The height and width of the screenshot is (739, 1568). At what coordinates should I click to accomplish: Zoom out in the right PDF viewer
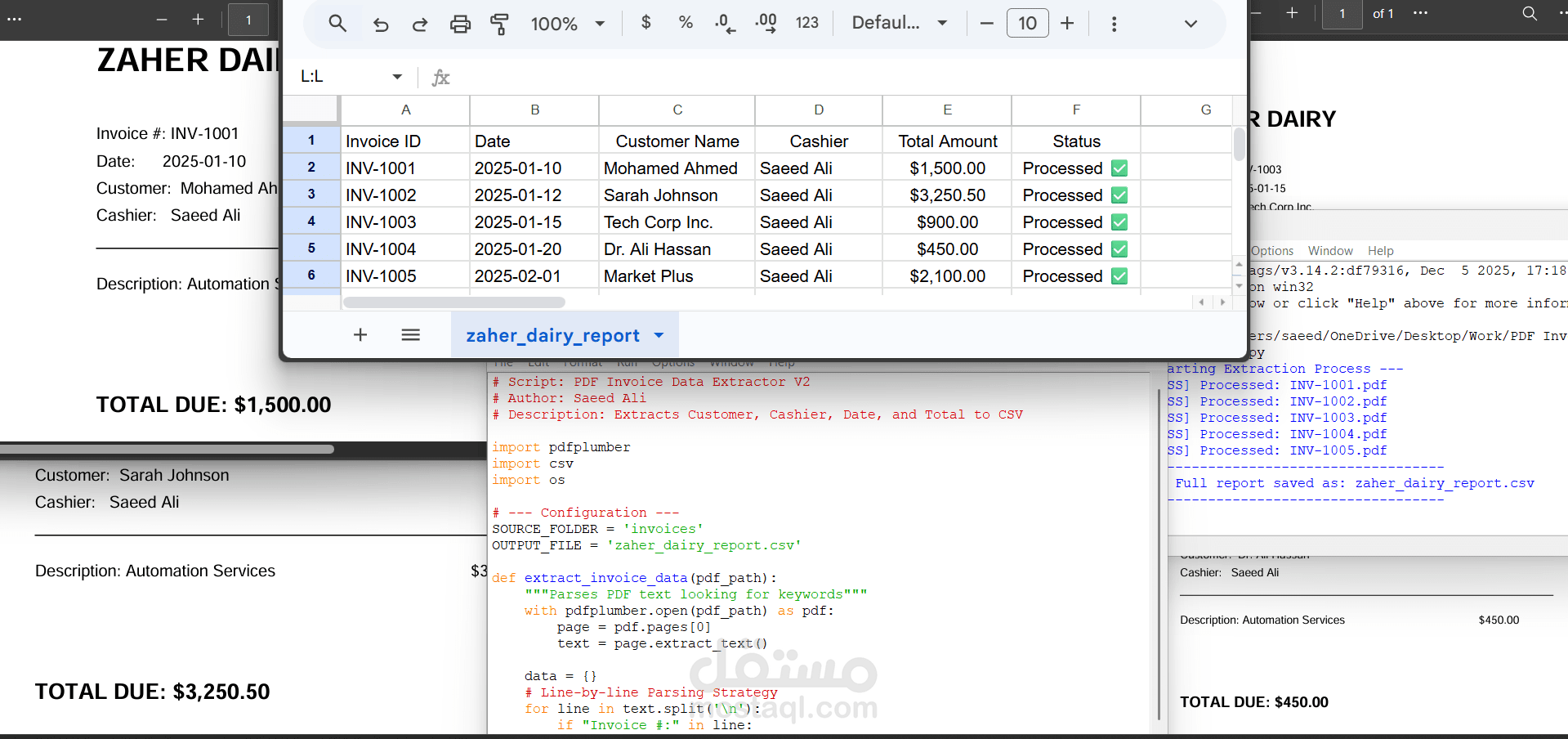(x=1256, y=13)
